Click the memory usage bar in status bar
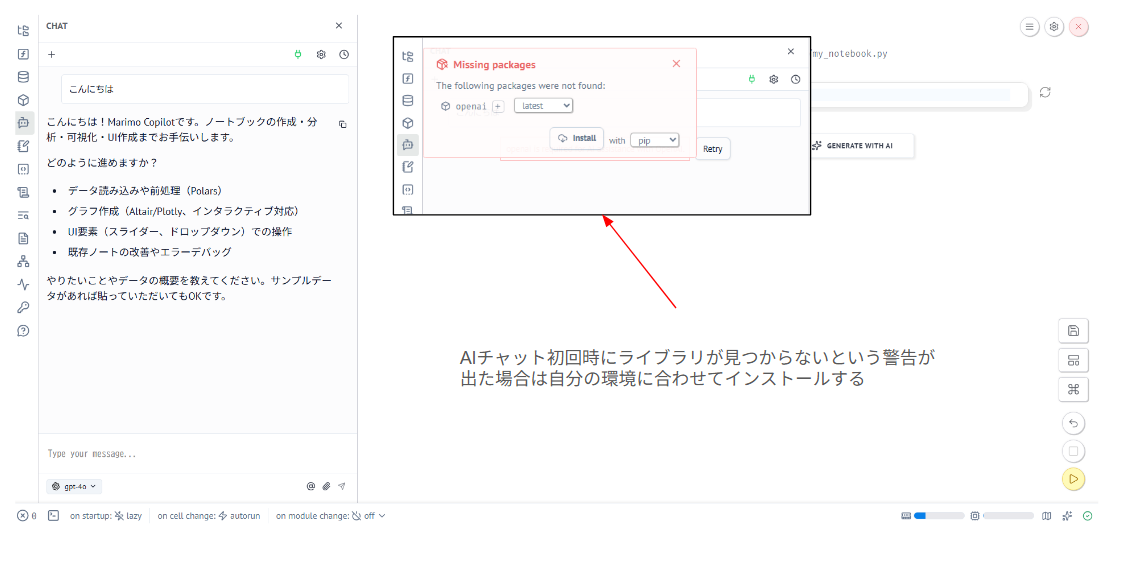Image resolution: width=1144 pixels, height=561 pixels. pyautogui.click(x=1007, y=516)
